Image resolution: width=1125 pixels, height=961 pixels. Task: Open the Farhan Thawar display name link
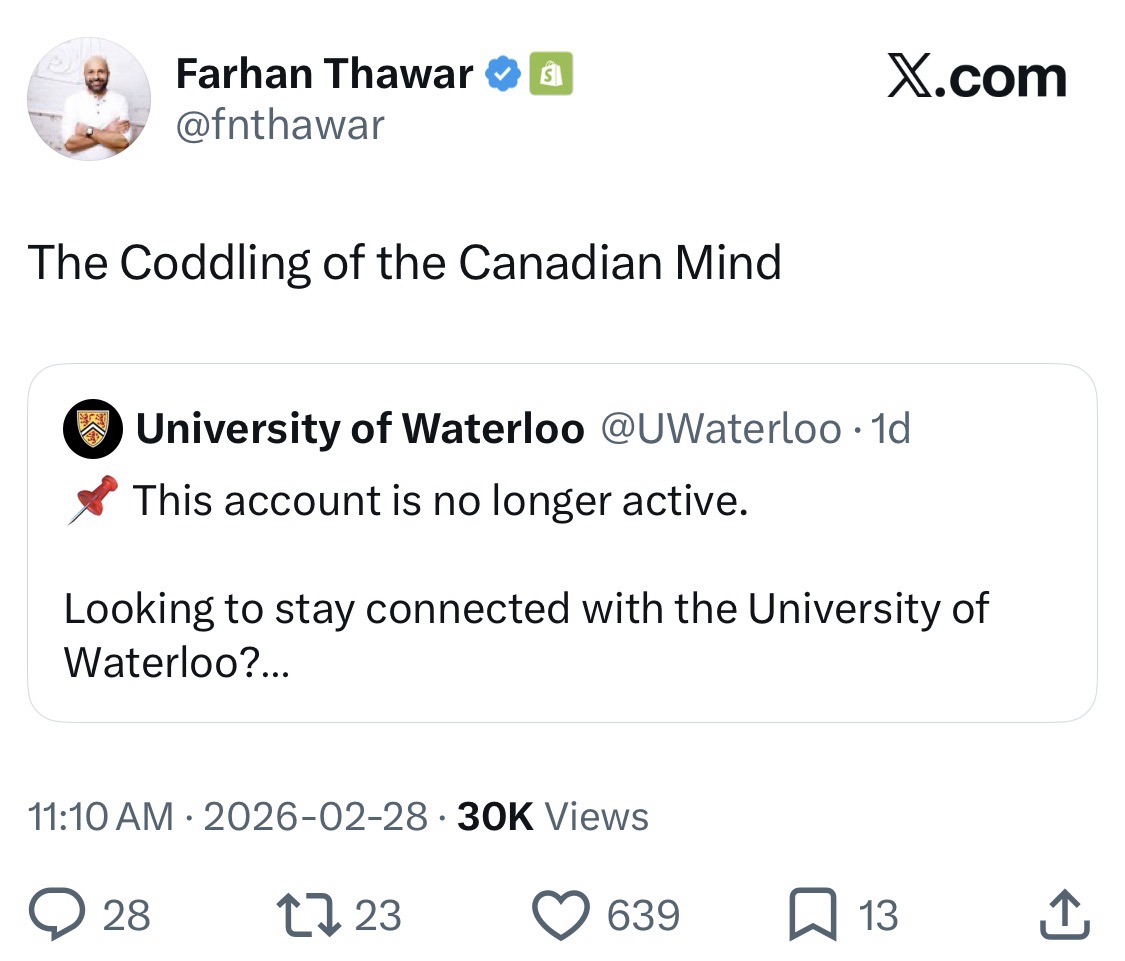[324, 75]
